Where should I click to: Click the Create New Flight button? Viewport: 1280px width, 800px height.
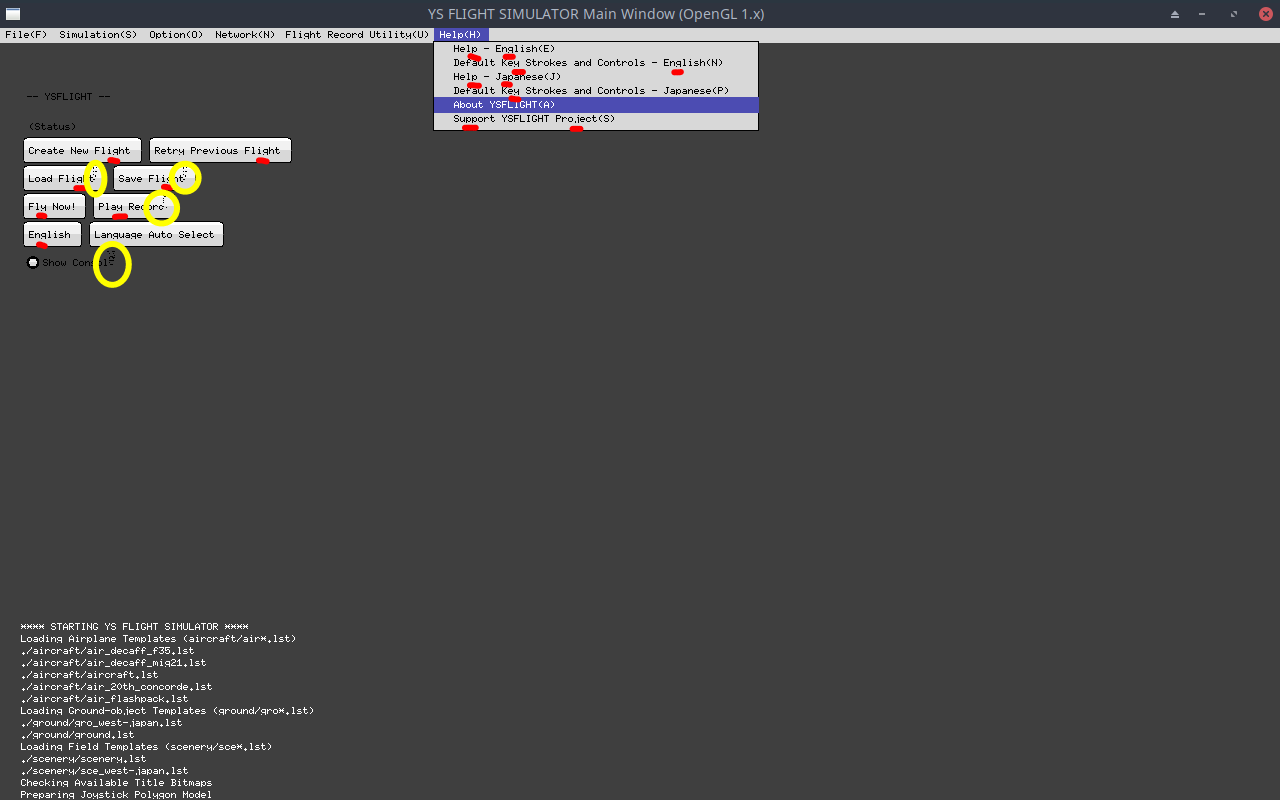(x=83, y=151)
